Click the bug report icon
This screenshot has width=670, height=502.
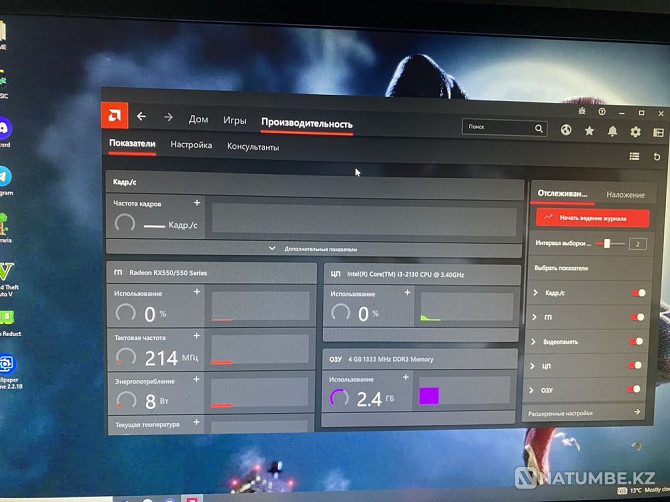click(x=582, y=111)
